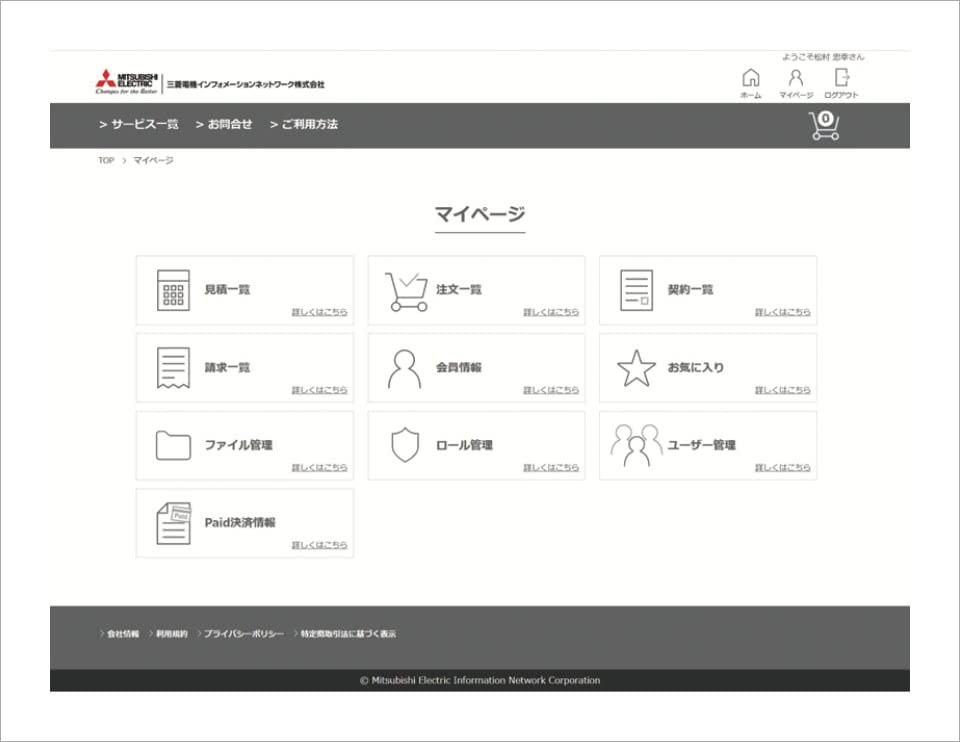Open the folder icon for ファイル管理
The height and width of the screenshot is (742, 960).
pyautogui.click(x=173, y=445)
